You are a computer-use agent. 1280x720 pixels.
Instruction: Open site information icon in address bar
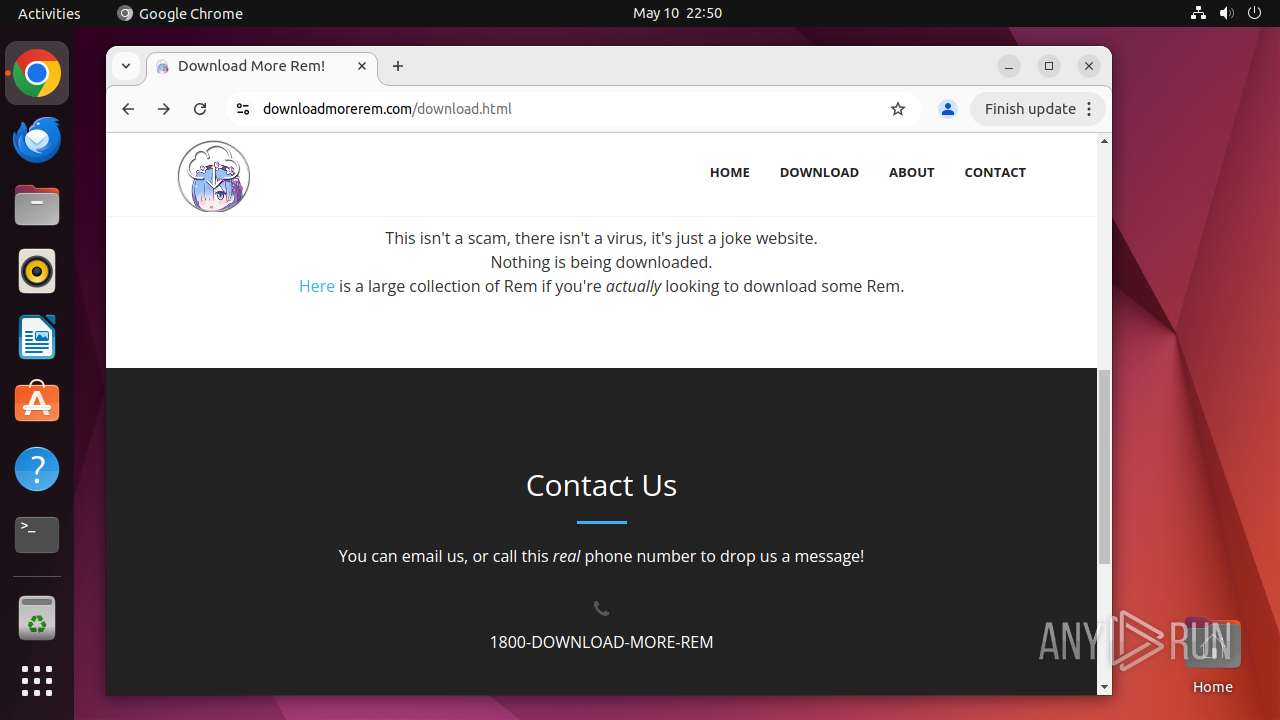pos(242,109)
